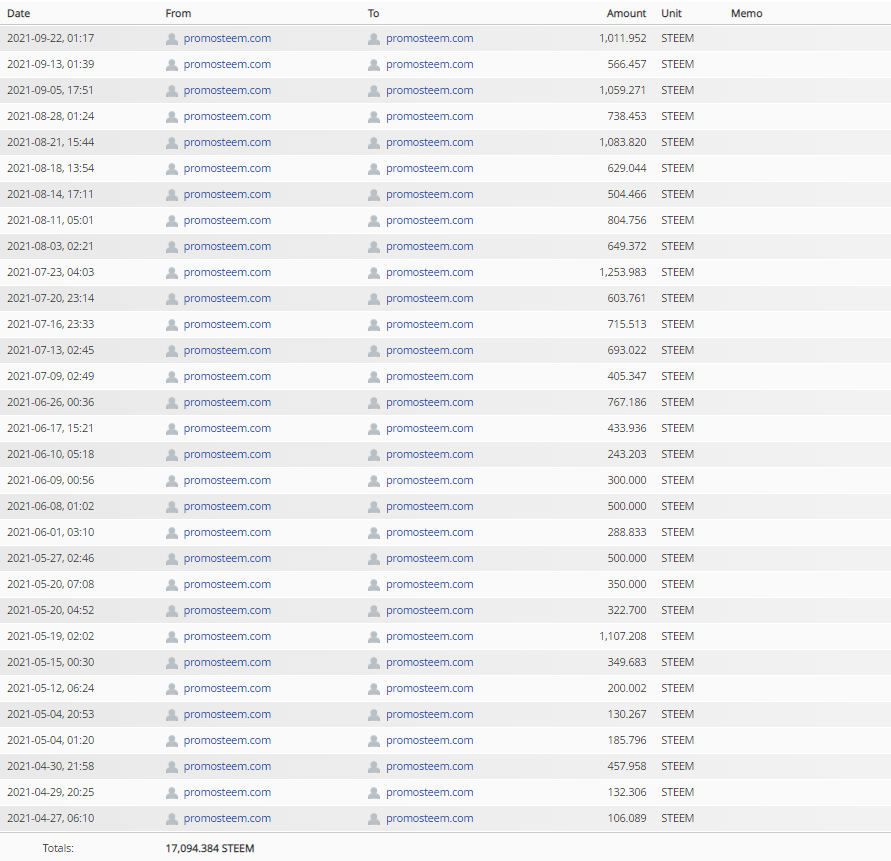Select amount value 106.089
Screen dimensions: 891x861
tap(627, 818)
